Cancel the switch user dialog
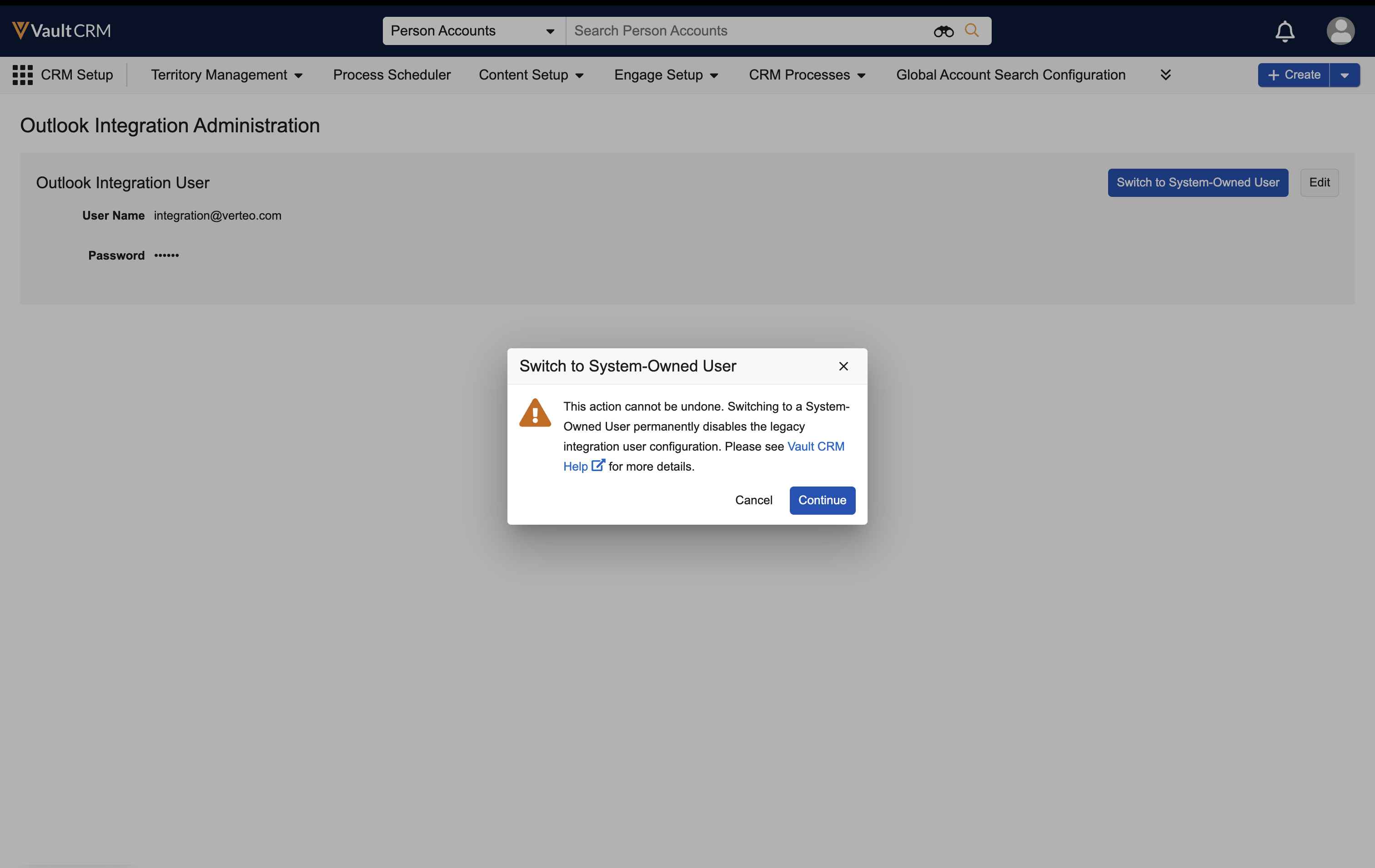Viewport: 1375px width, 868px height. click(x=753, y=500)
